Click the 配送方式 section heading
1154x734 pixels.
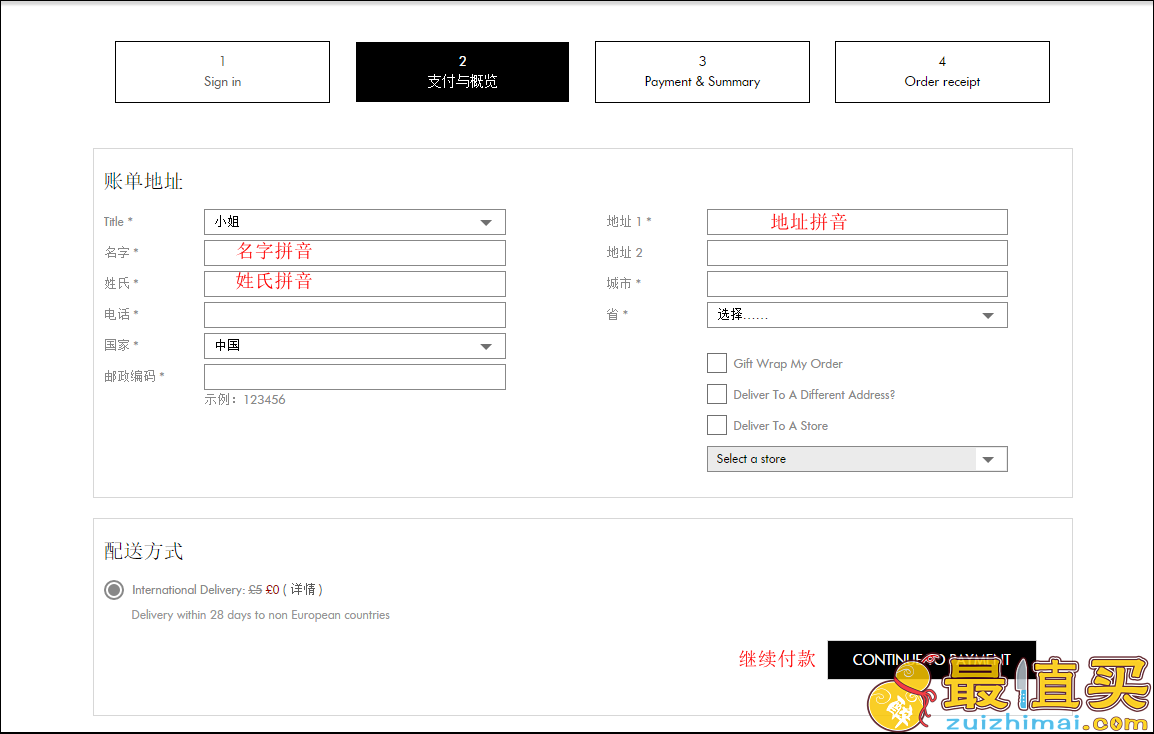click(x=144, y=551)
